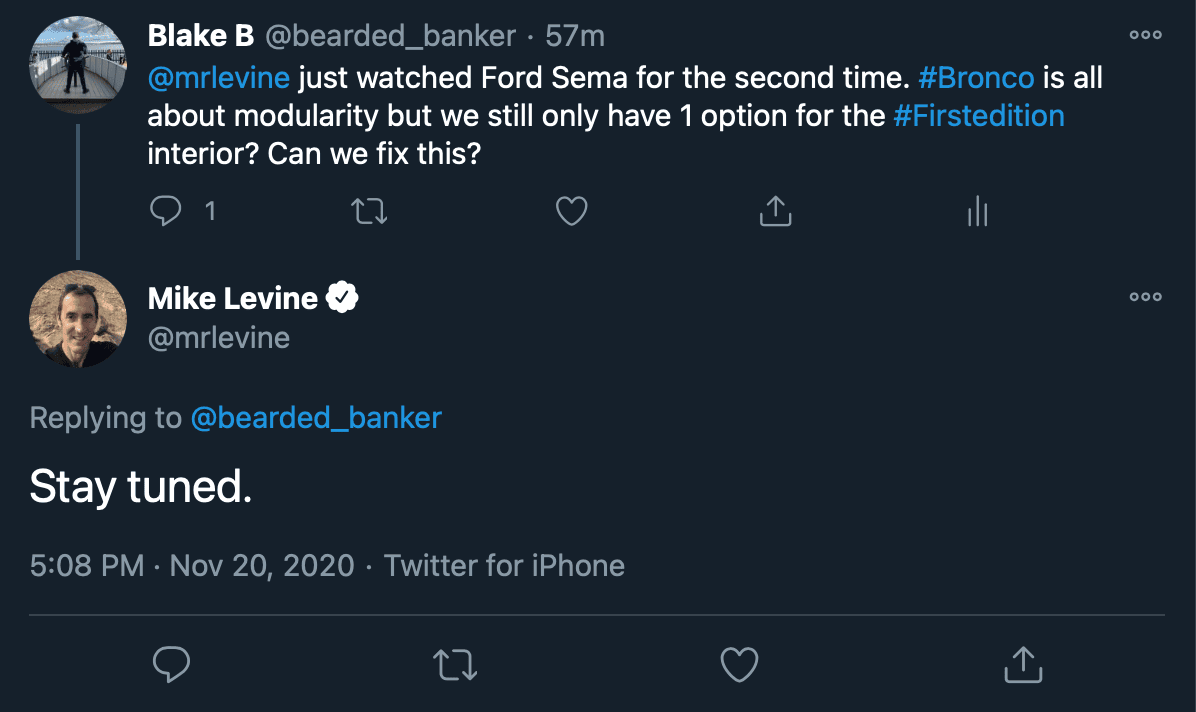This screenshot has height=712, width=1196.
Task: Retweet Blake B's tweet
Action: [x=370, y=211]
